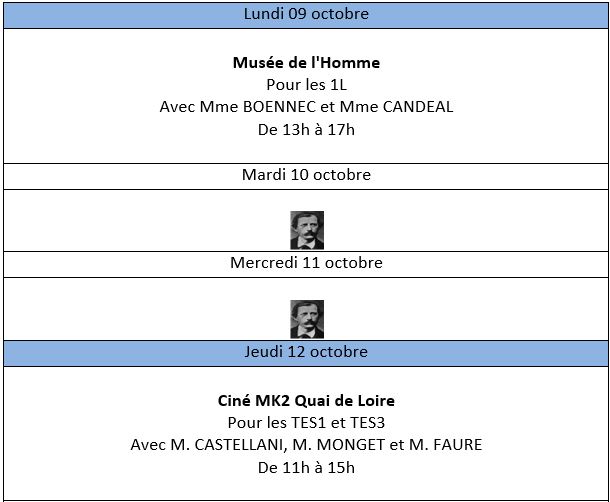The height and width of the screenshot is (502, 610).
Task: Select the Mardi 10 octobre header
Action: (306, 175)
